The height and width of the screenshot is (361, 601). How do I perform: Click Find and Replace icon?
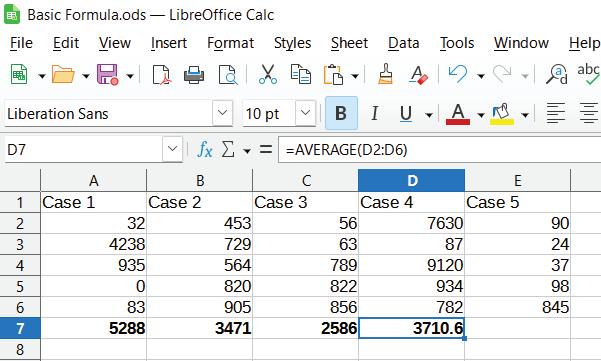click(x=556, y=74)
